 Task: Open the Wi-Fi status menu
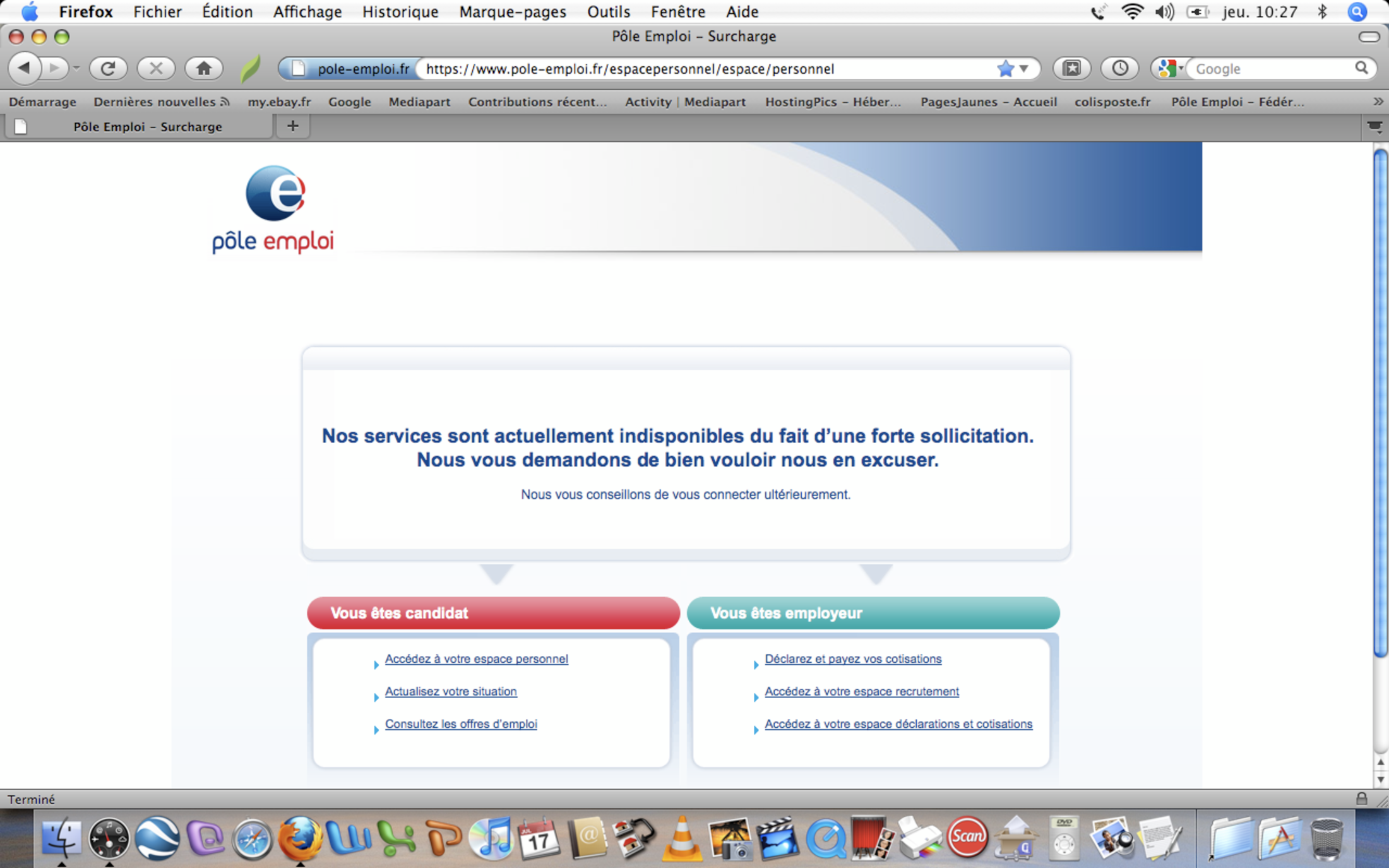click(1133, 11)
